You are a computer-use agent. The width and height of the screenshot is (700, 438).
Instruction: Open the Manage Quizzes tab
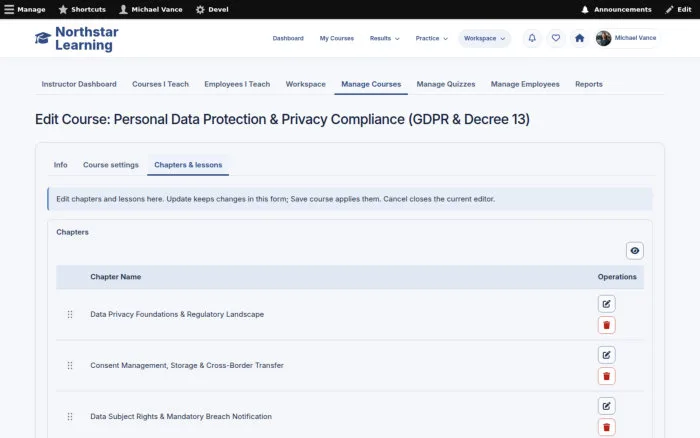(x=446, y=84)
